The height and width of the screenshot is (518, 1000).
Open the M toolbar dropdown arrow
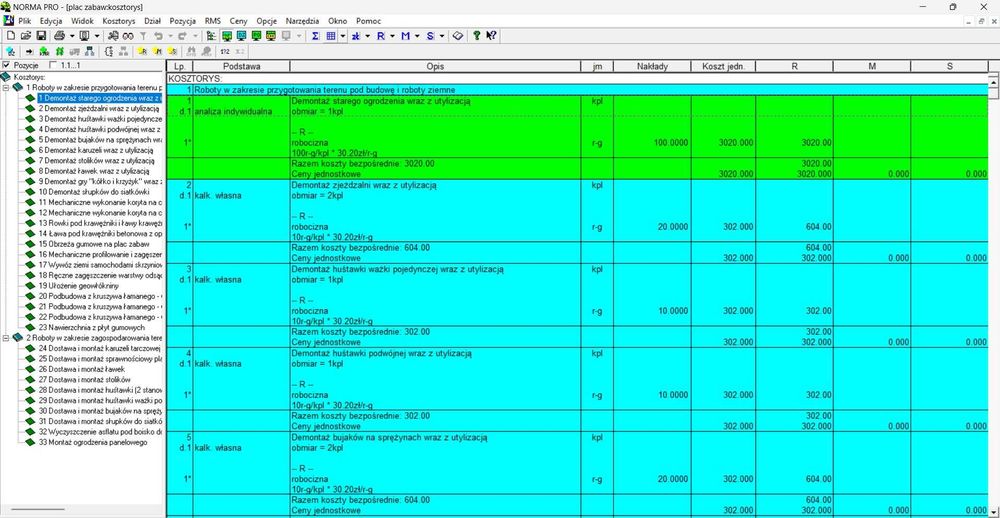pyautogui.click(x=417, y=36)
